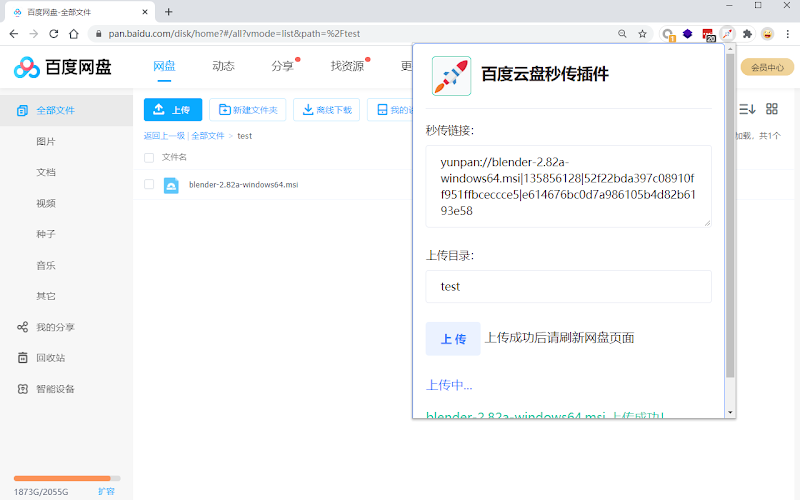The height and width of the screenshot is (500, 800).
Task: Click 全部文件 breadcrumb link
Action: 208,136
